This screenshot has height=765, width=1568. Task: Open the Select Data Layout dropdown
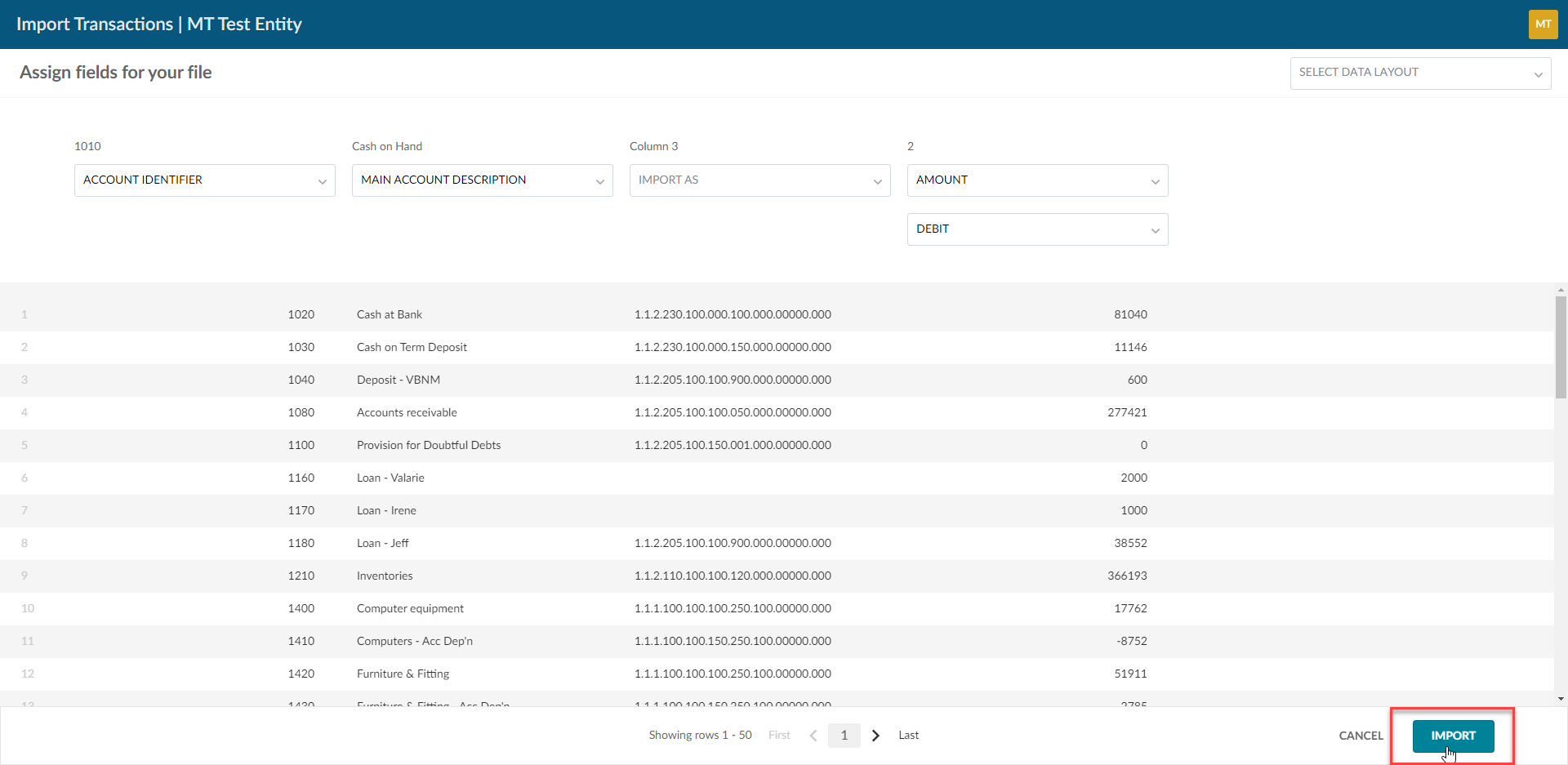click(1419, 73)
